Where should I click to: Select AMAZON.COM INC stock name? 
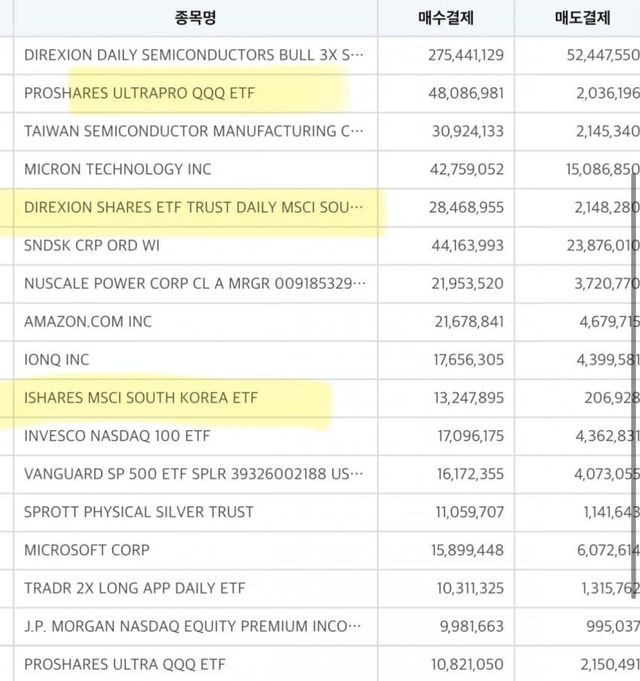88,321
